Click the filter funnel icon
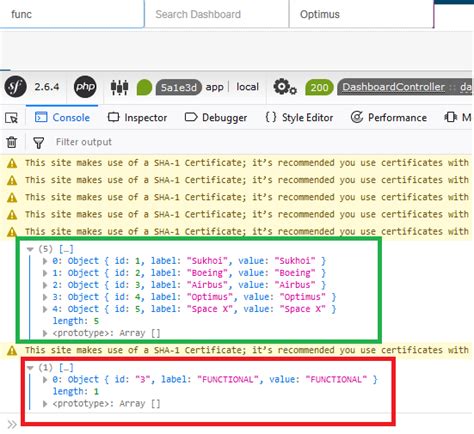This screenshot has height=434, width=474. click(39, 143)
